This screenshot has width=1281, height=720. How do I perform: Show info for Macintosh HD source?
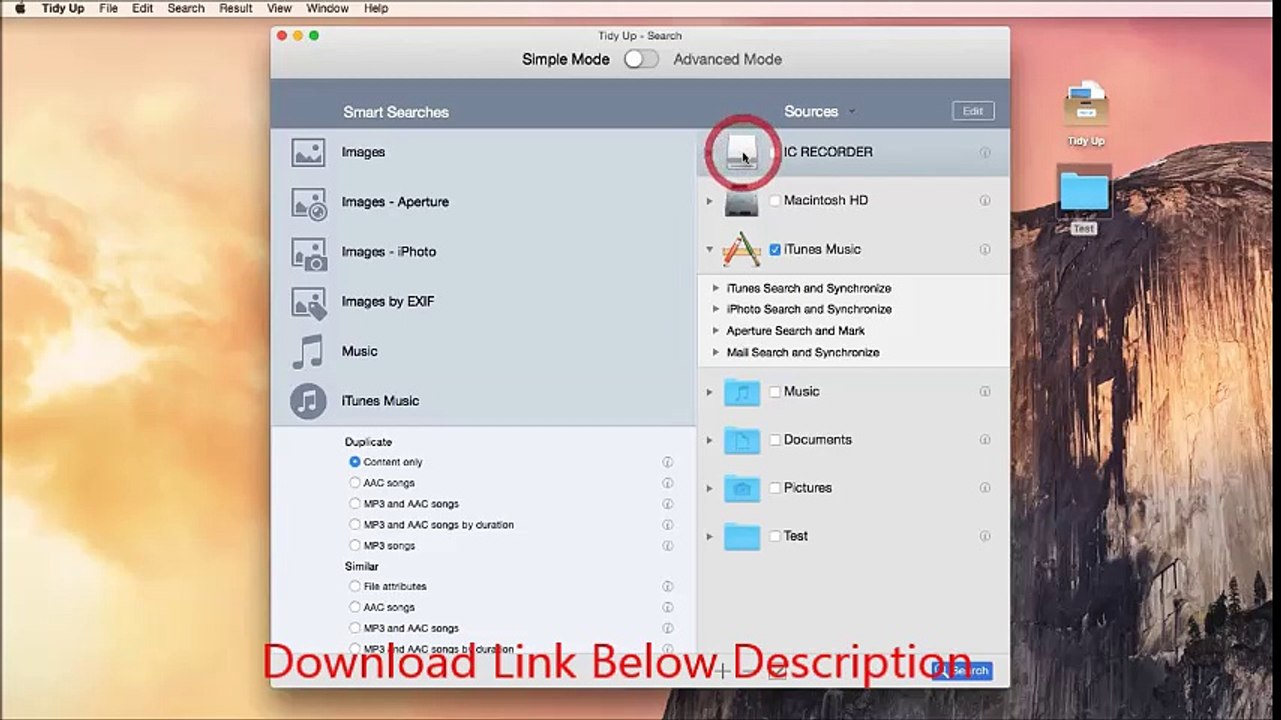tap(985, 201)
